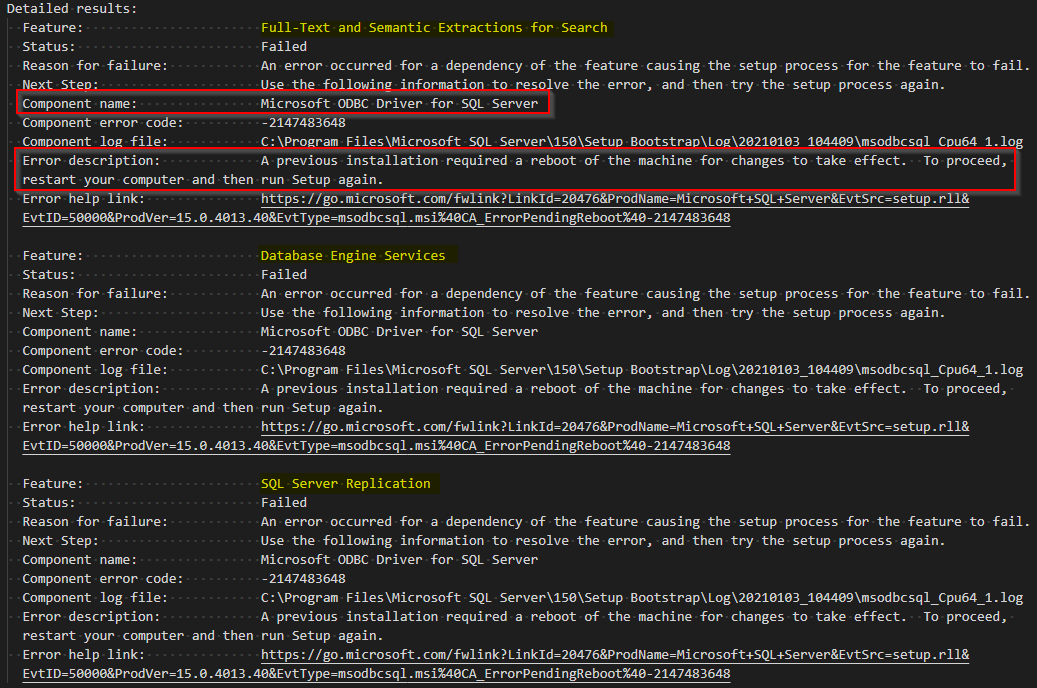
Task: Click 'restart your computer' line in Full-Text section
Action: [202, 180]
